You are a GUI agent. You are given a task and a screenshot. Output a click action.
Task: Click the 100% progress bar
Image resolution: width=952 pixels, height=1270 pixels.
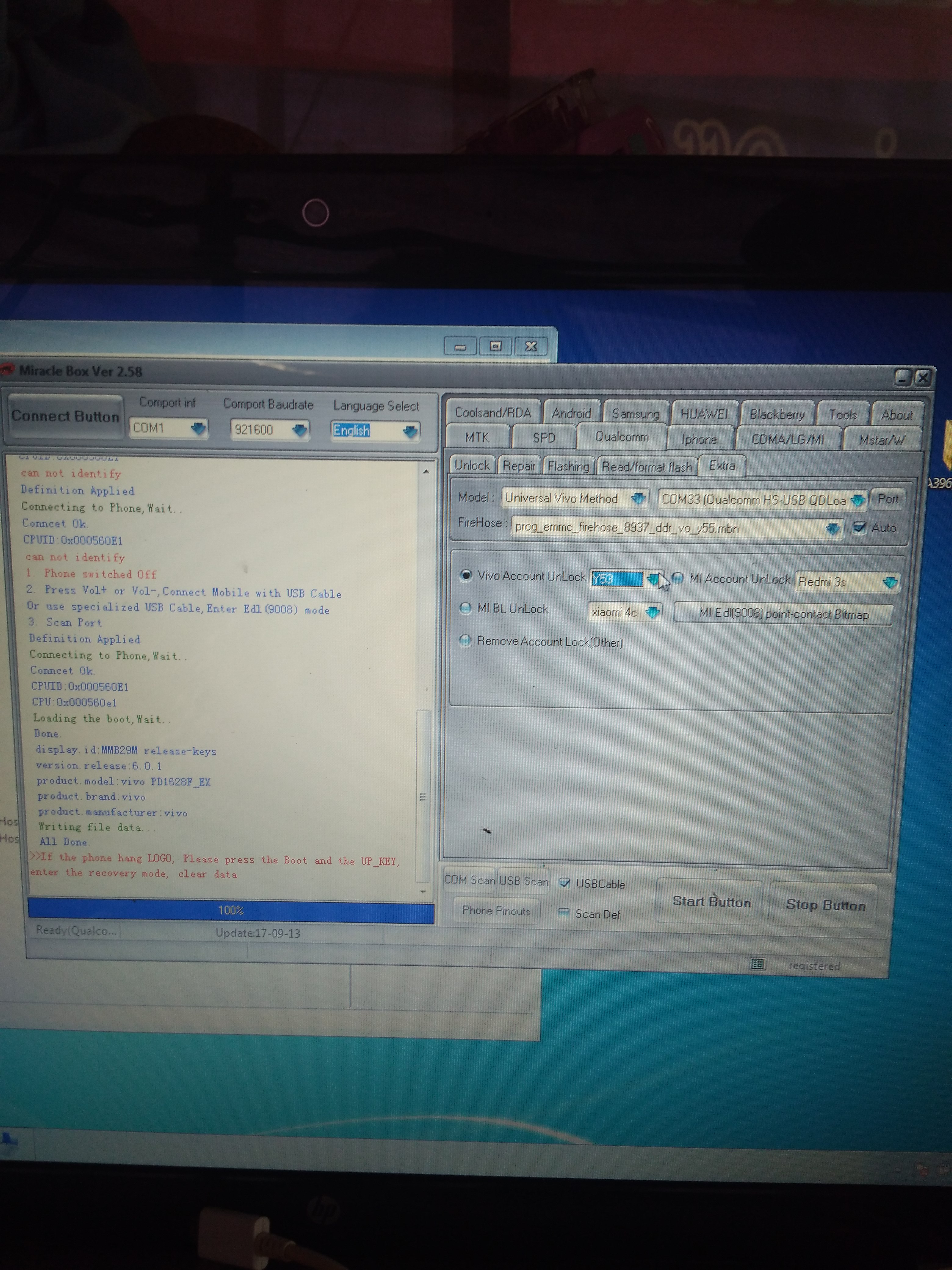click(231, 911)
